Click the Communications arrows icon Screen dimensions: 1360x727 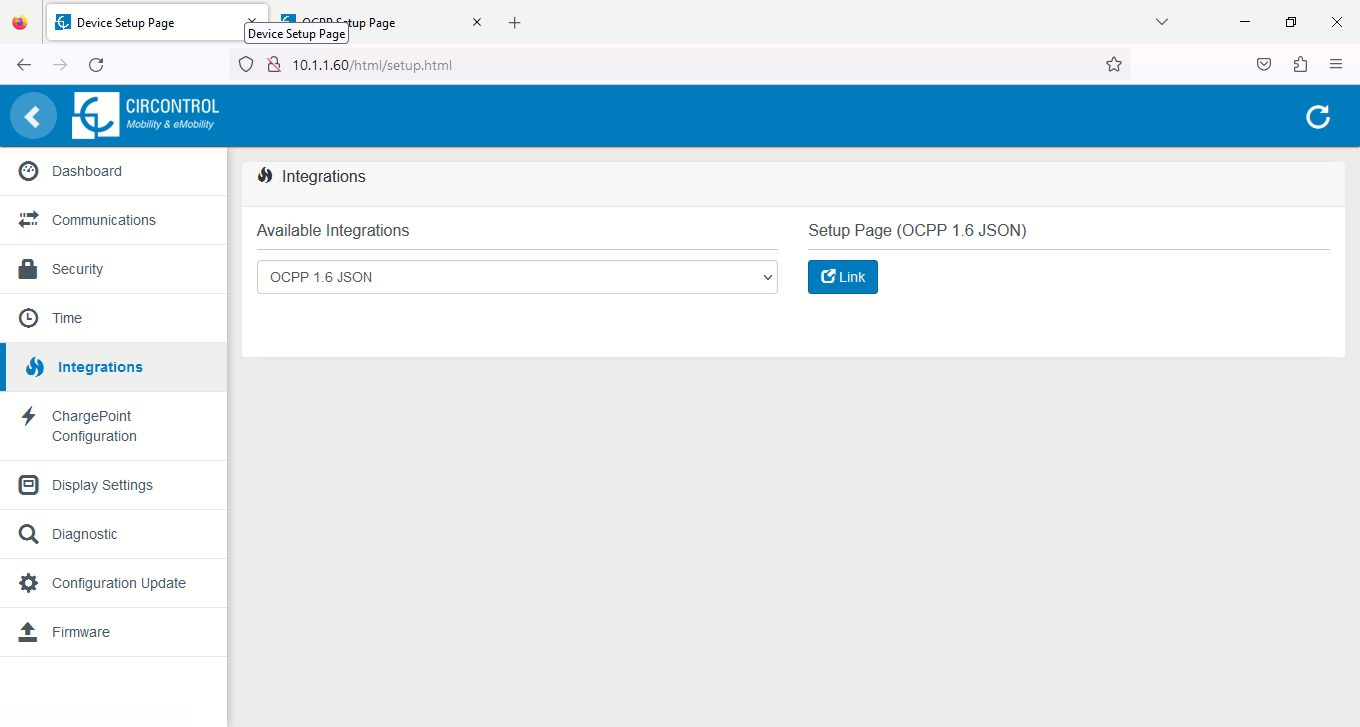(x=29, y=220)
